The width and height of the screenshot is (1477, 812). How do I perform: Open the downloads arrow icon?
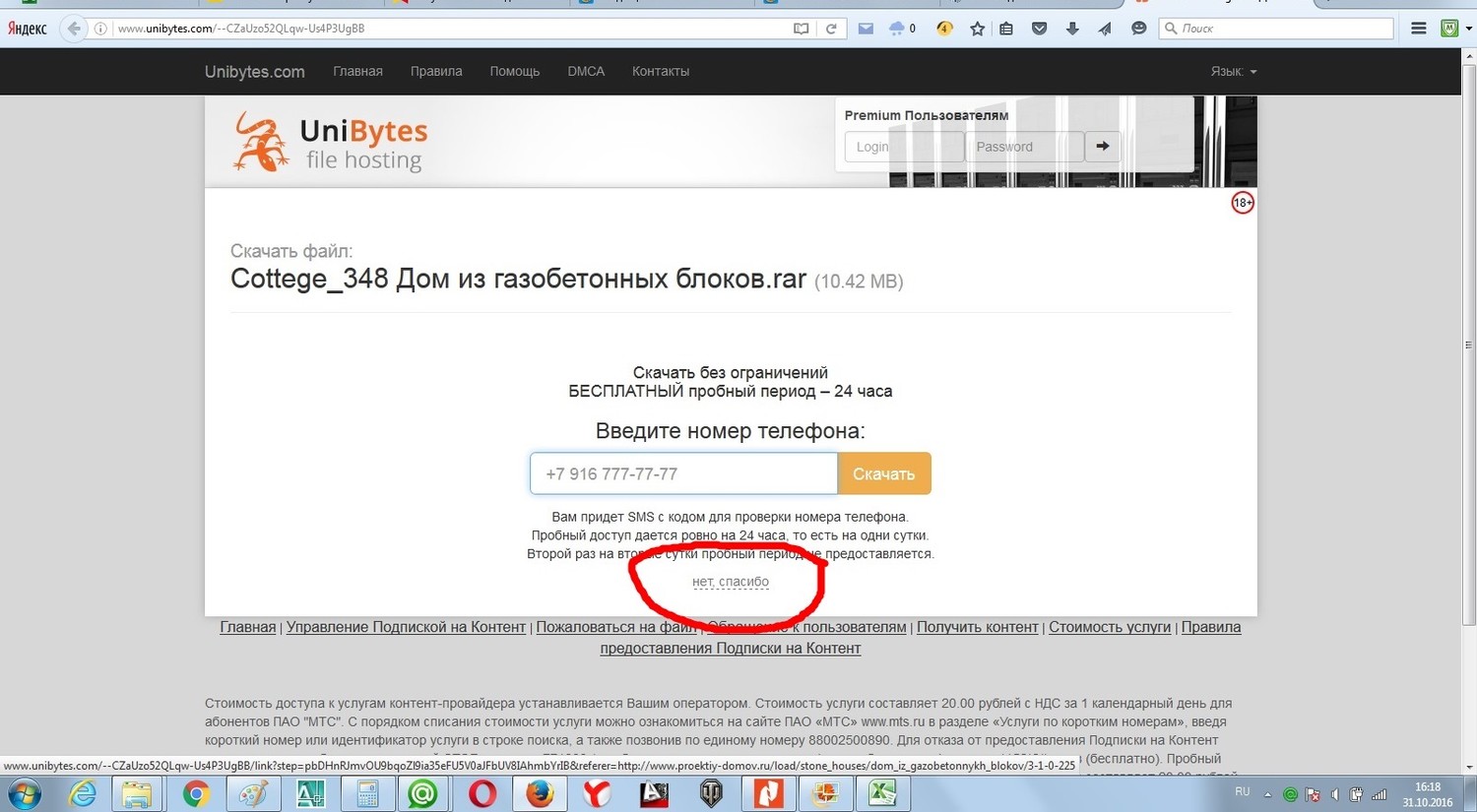pyautogui.click(x=1072, y=29)
